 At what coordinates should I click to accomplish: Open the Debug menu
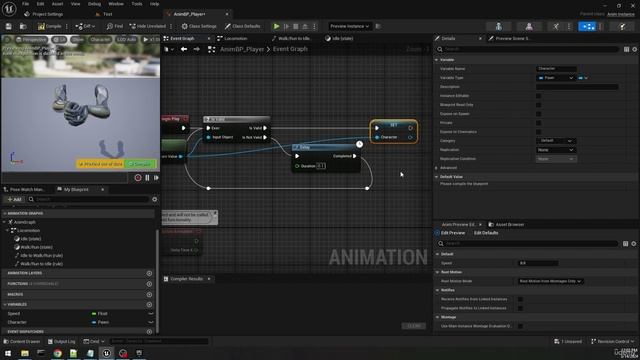pyautogui.click(x=94, y=4)
